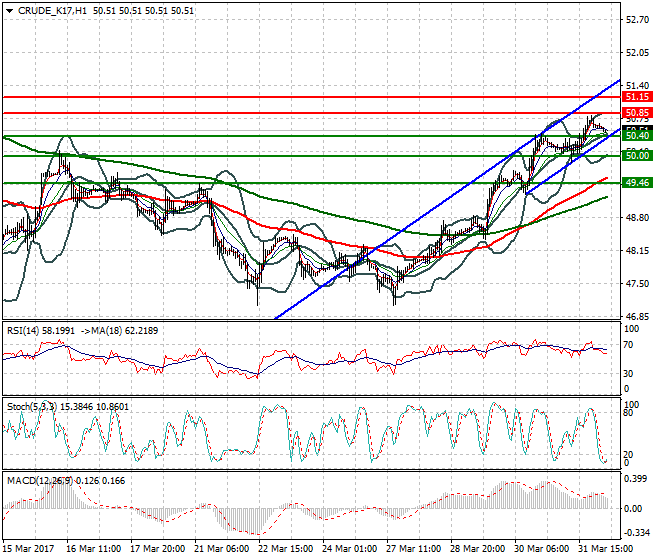This screenshot has width=660, height=560.
Task: Click the 27 Mar 11:00 time axis label
Action: (x=413, y=549)
